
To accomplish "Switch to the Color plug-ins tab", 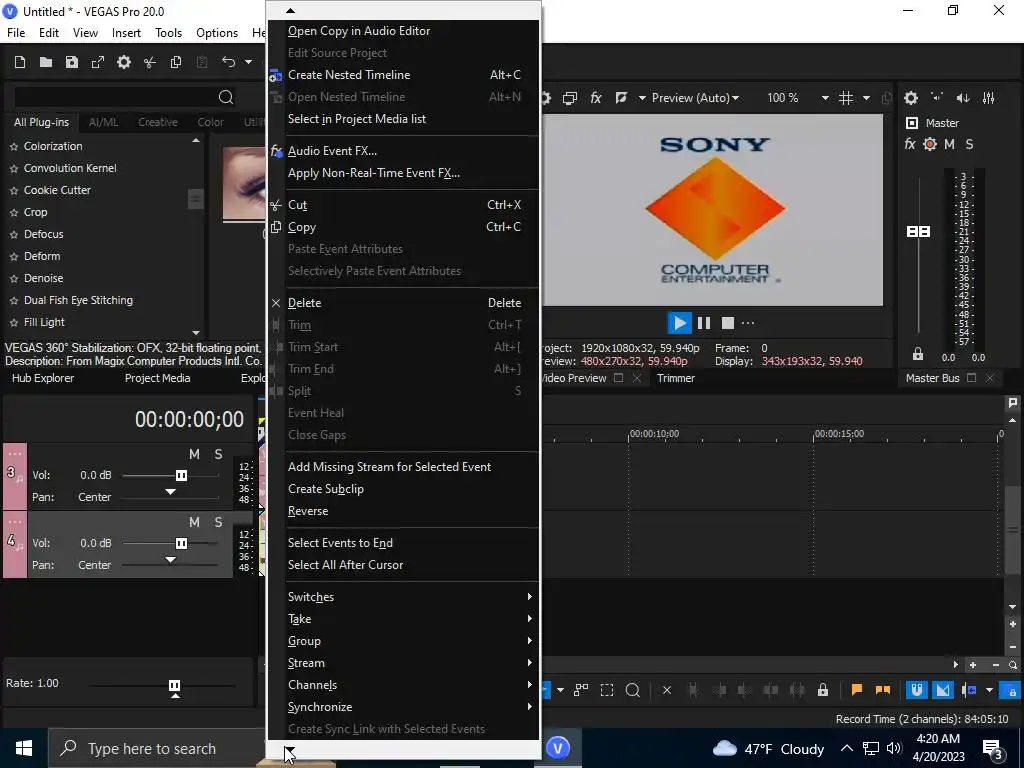I will pyautogui.click(x=210, y=122).
